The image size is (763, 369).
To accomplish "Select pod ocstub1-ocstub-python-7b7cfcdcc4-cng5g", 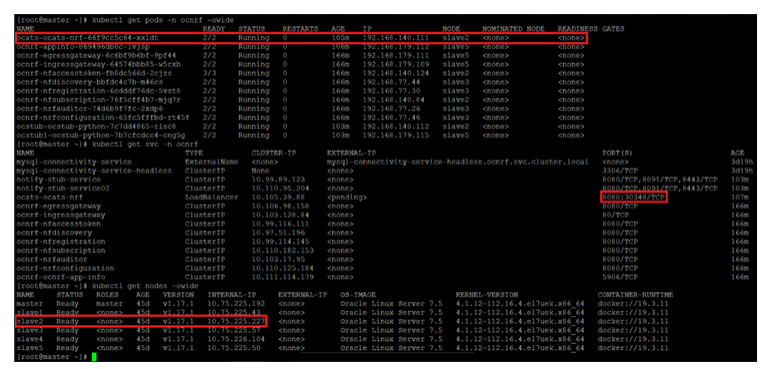I will click(101, 135).
